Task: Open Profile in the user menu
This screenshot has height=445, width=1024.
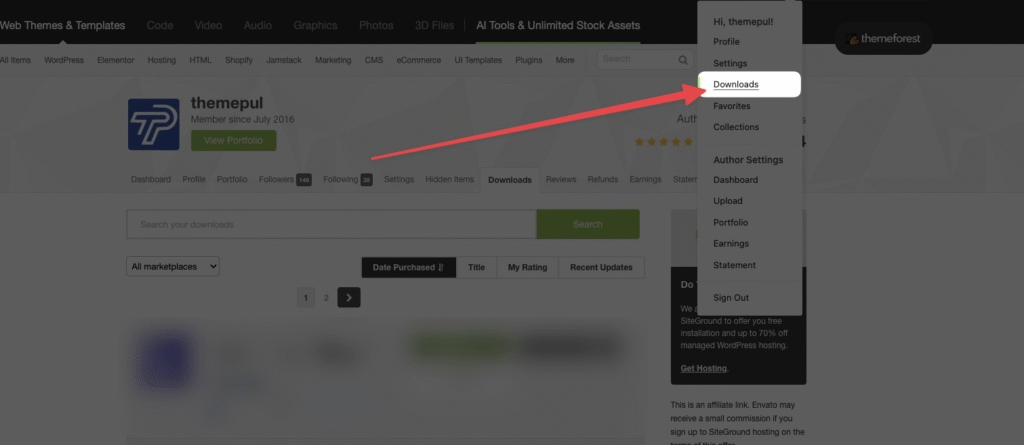Action: click(726, 42)
